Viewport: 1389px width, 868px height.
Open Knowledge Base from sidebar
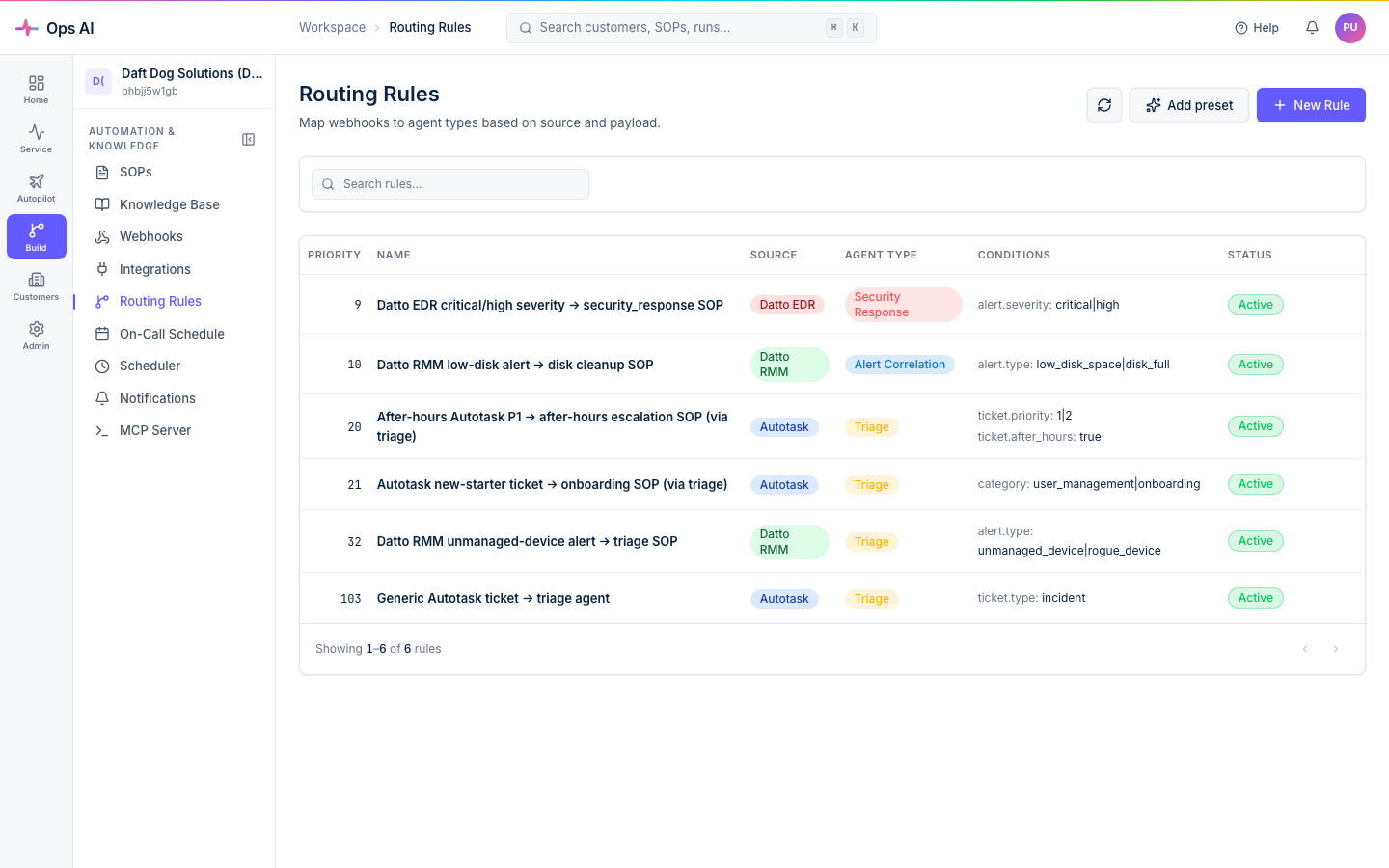pyautogui.click(x=174, y=204)
